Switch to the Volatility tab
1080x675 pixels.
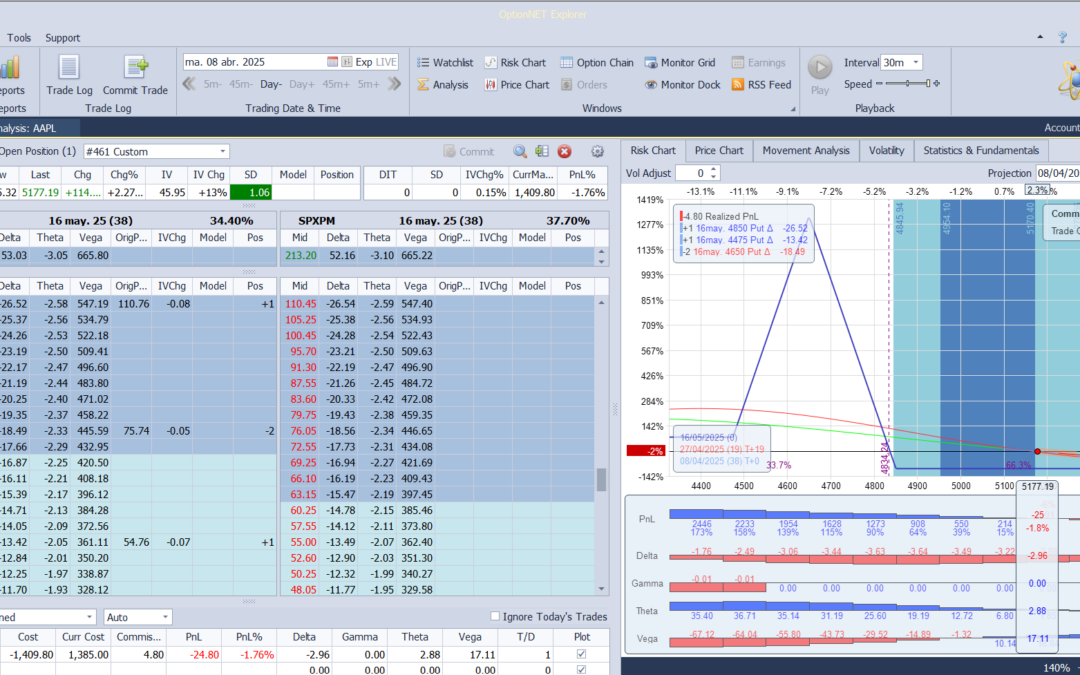[x=886, y=150]
